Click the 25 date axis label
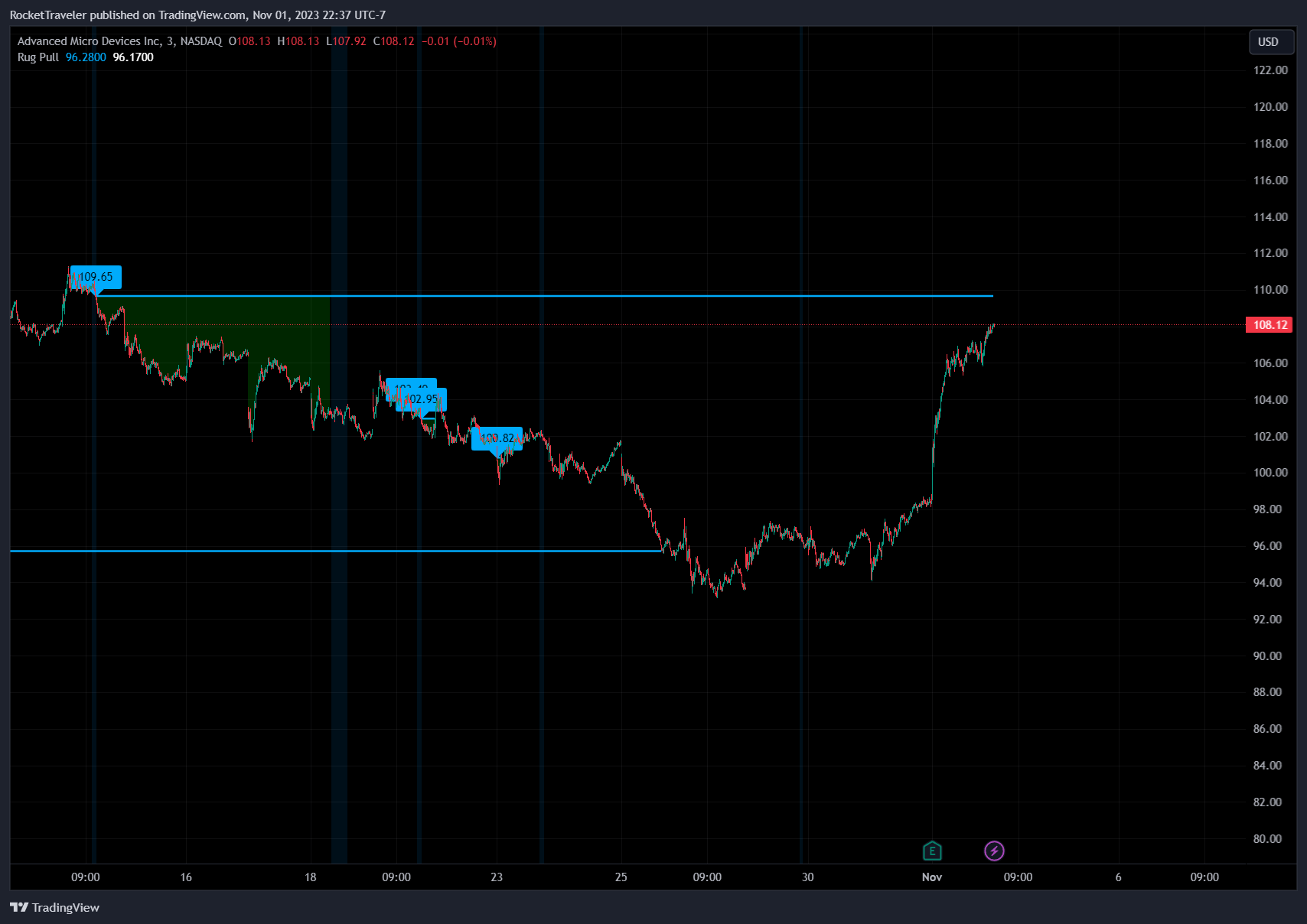Viewport: 1307px width, 924px height. coord(621,877)
